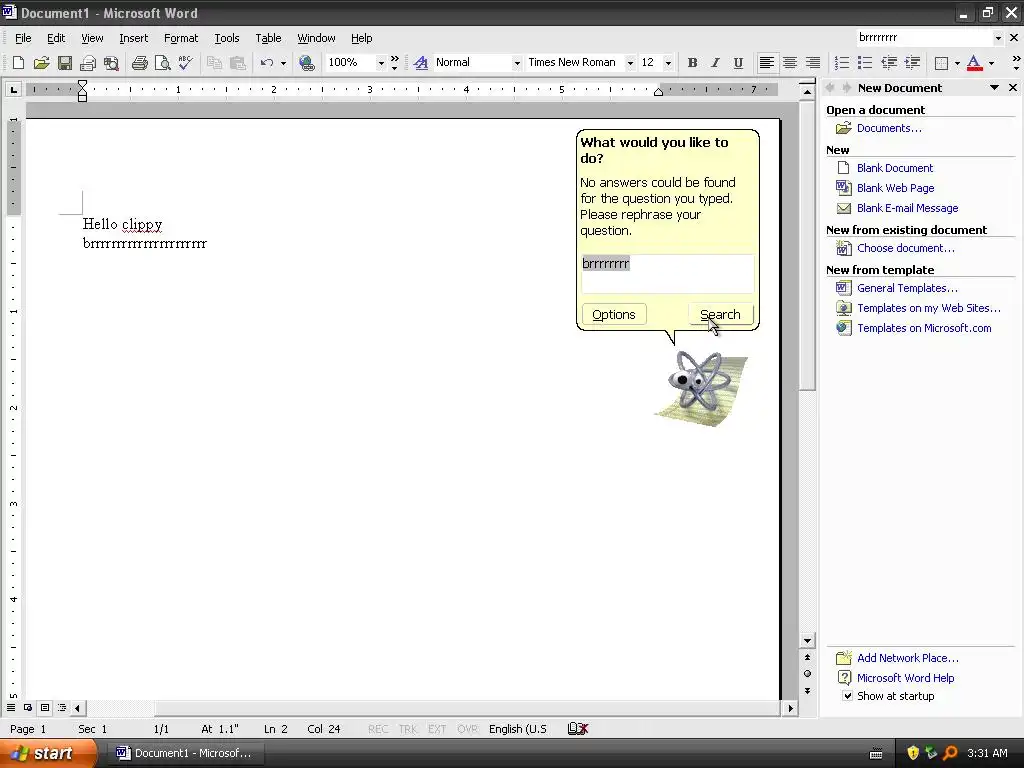Open the New Document task pane menu arrow
Viewport: 1024px width, 768px height.
pyautogui.click(x=994, y=88)
